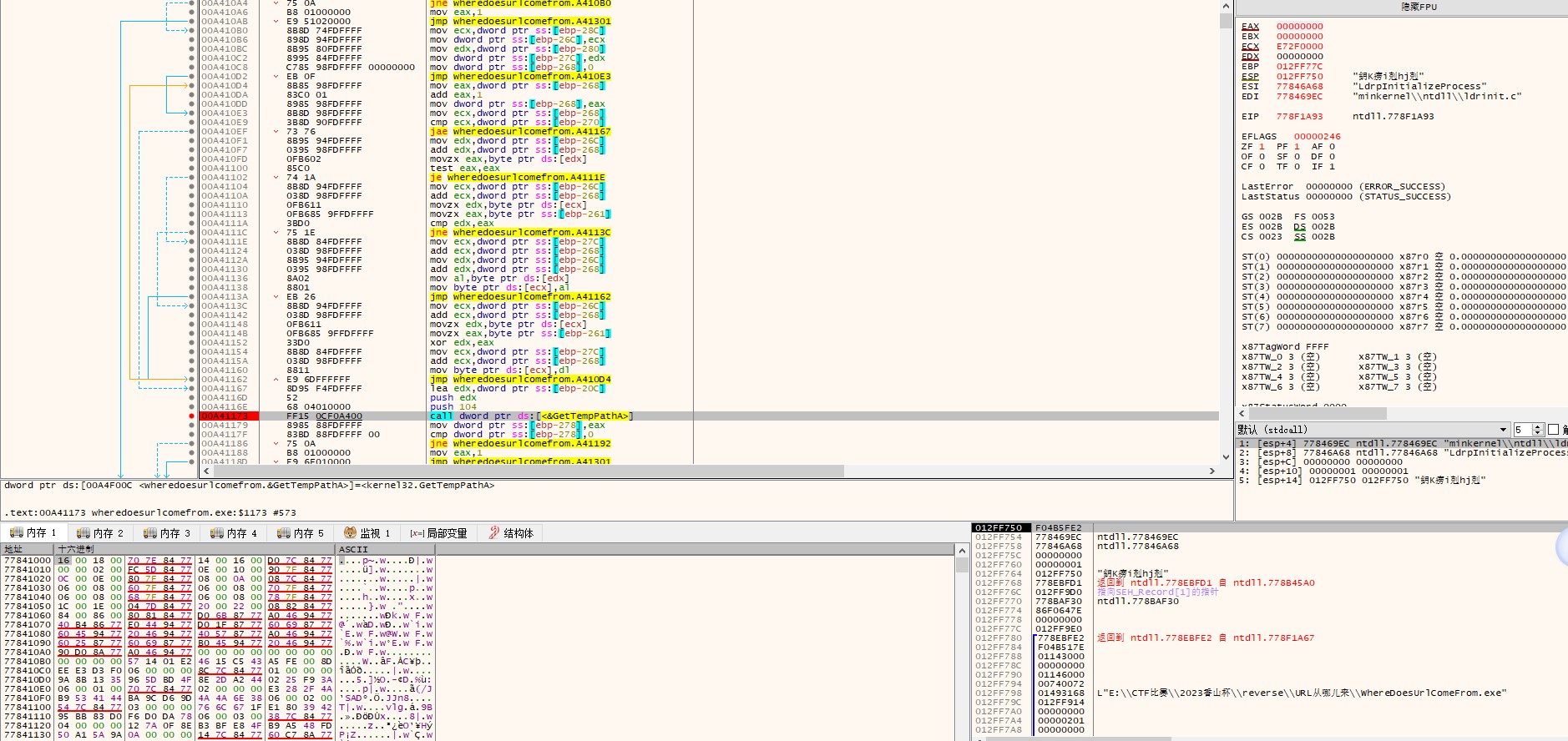This screenshot has height=741, width=1568.
Task: Open the 默认 (stdcall) calling convention dropdown
Action: [1373, 430]
